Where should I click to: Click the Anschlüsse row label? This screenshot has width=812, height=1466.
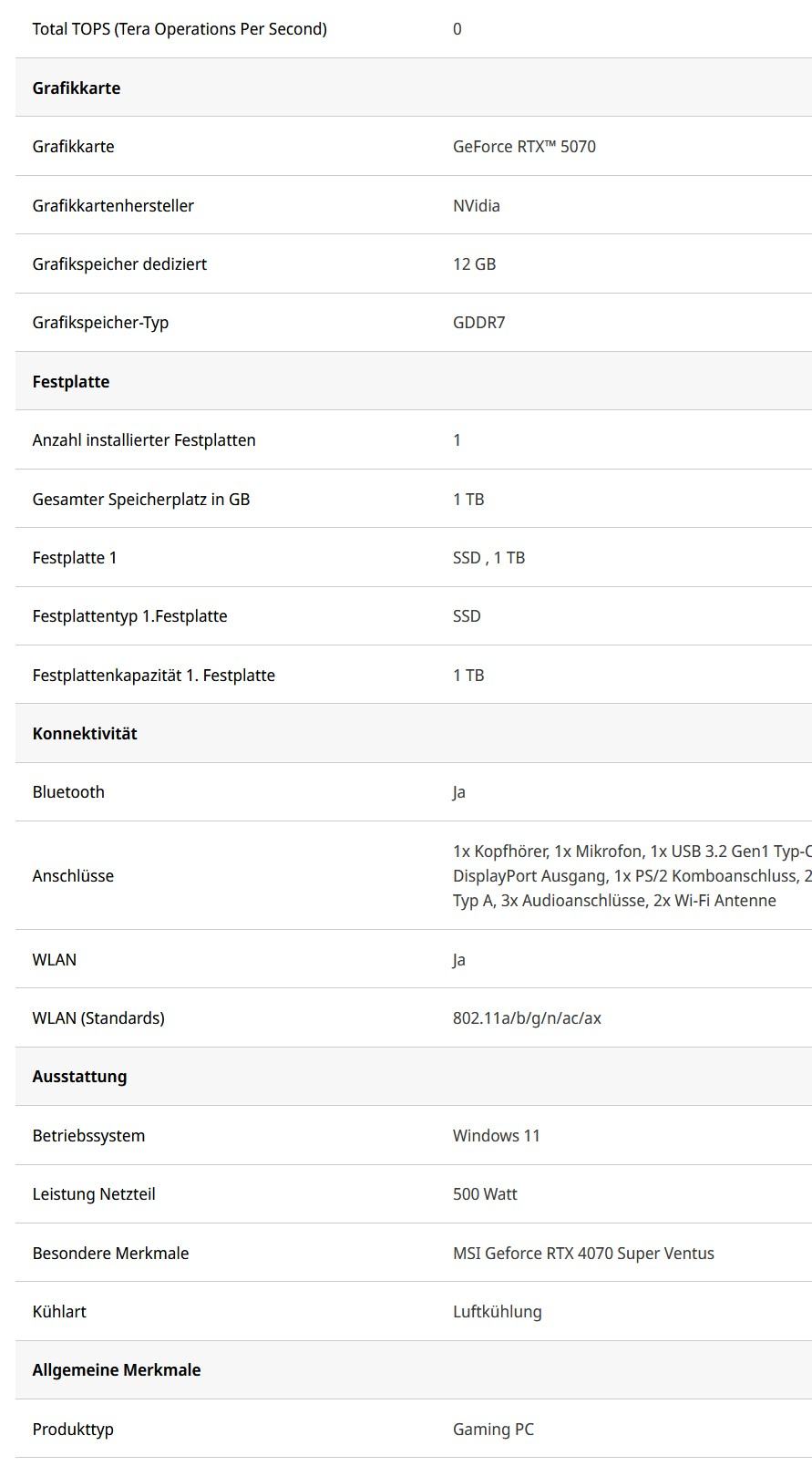pyautogui.click(x=73, y=876)
